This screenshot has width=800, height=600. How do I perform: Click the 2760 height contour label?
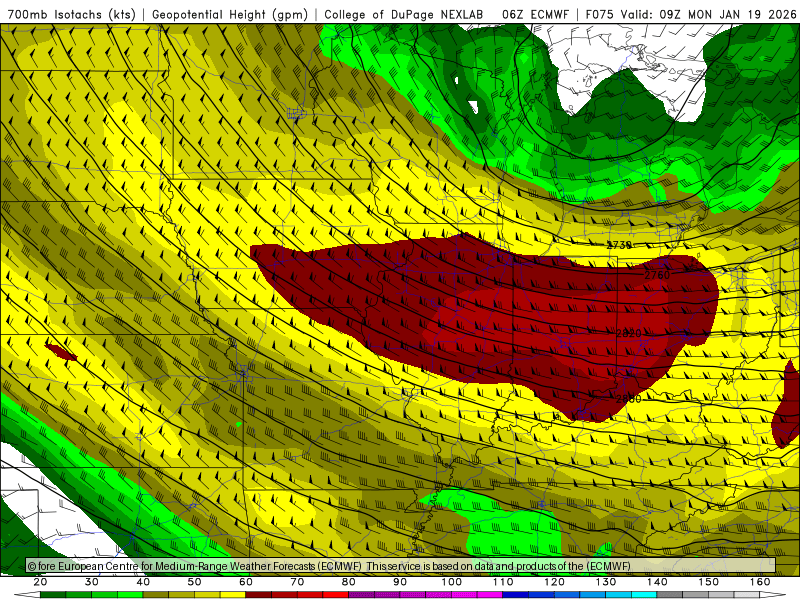pos(657,275)
